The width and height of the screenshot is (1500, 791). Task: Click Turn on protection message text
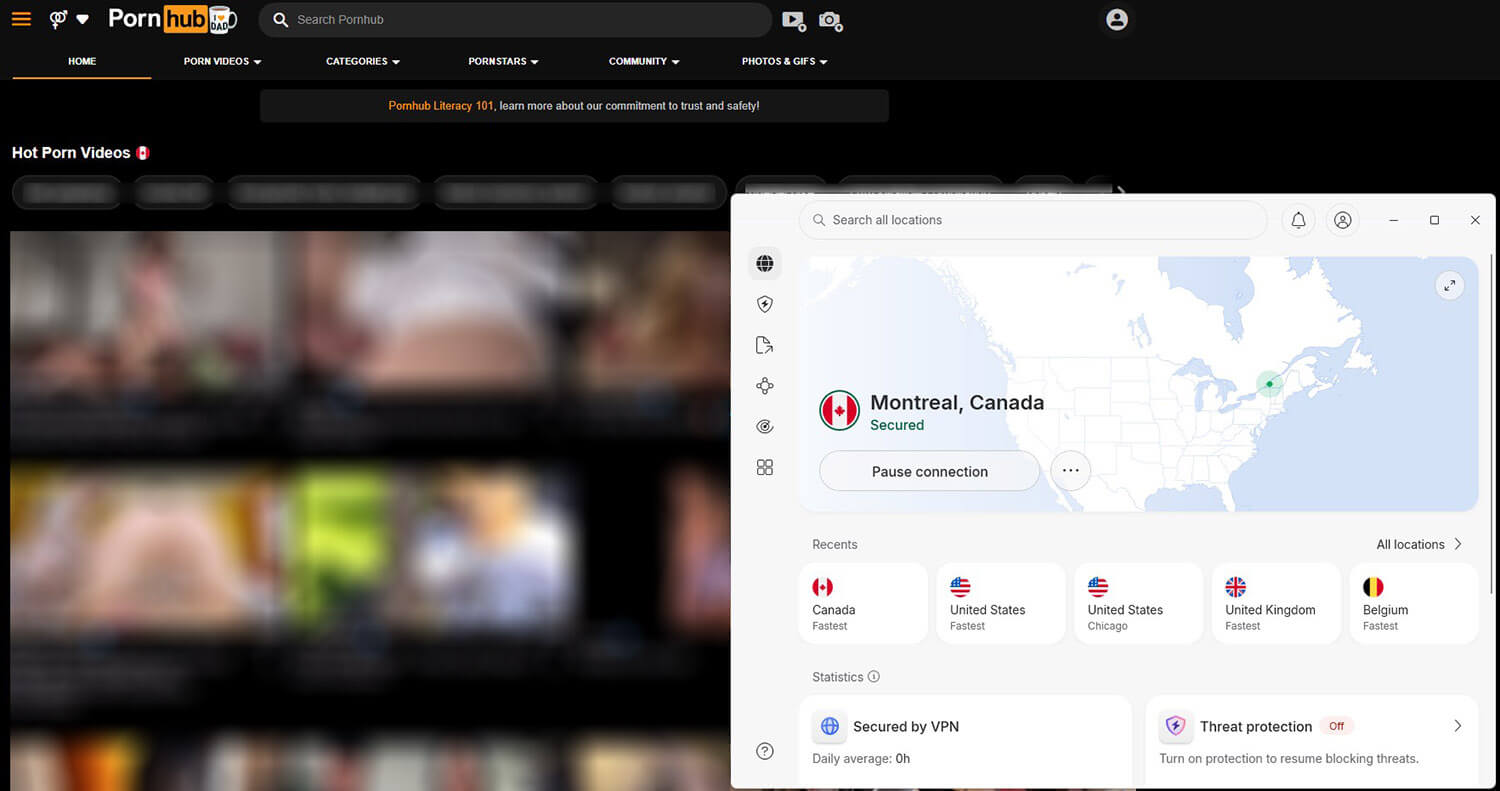click(1289, 758)
